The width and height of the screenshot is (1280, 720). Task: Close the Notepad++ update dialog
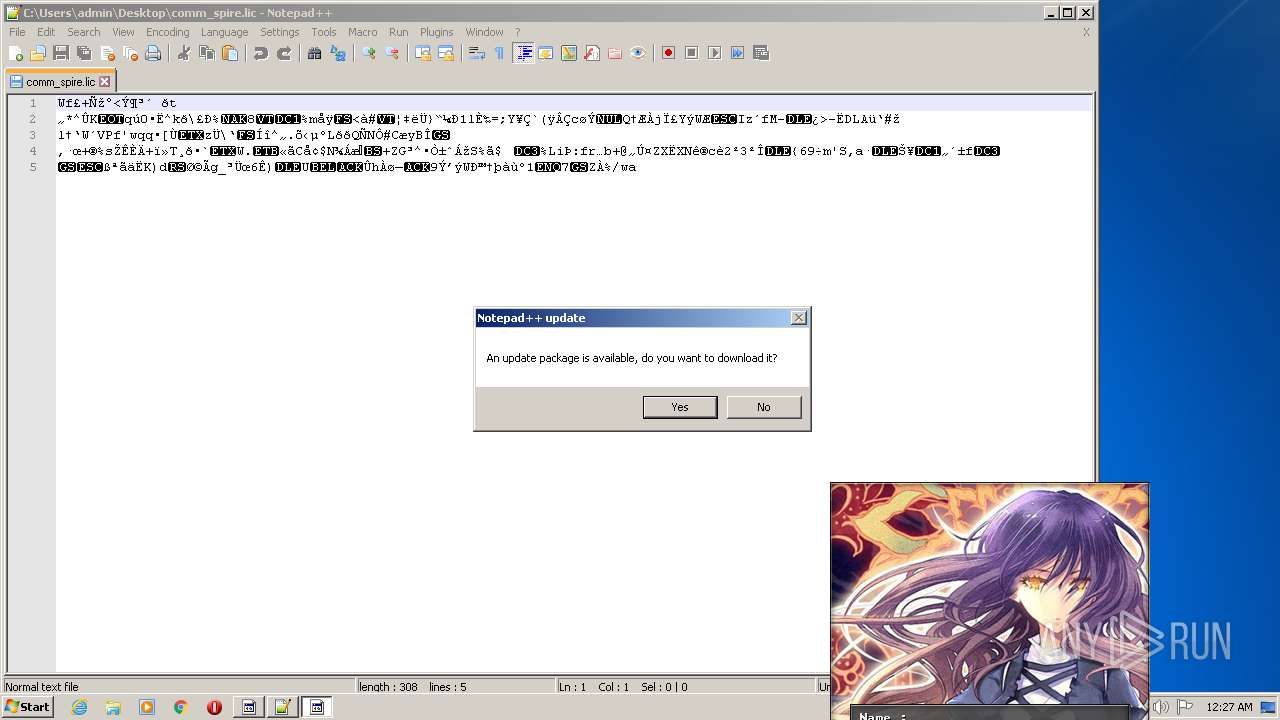(x=798, y=318)
